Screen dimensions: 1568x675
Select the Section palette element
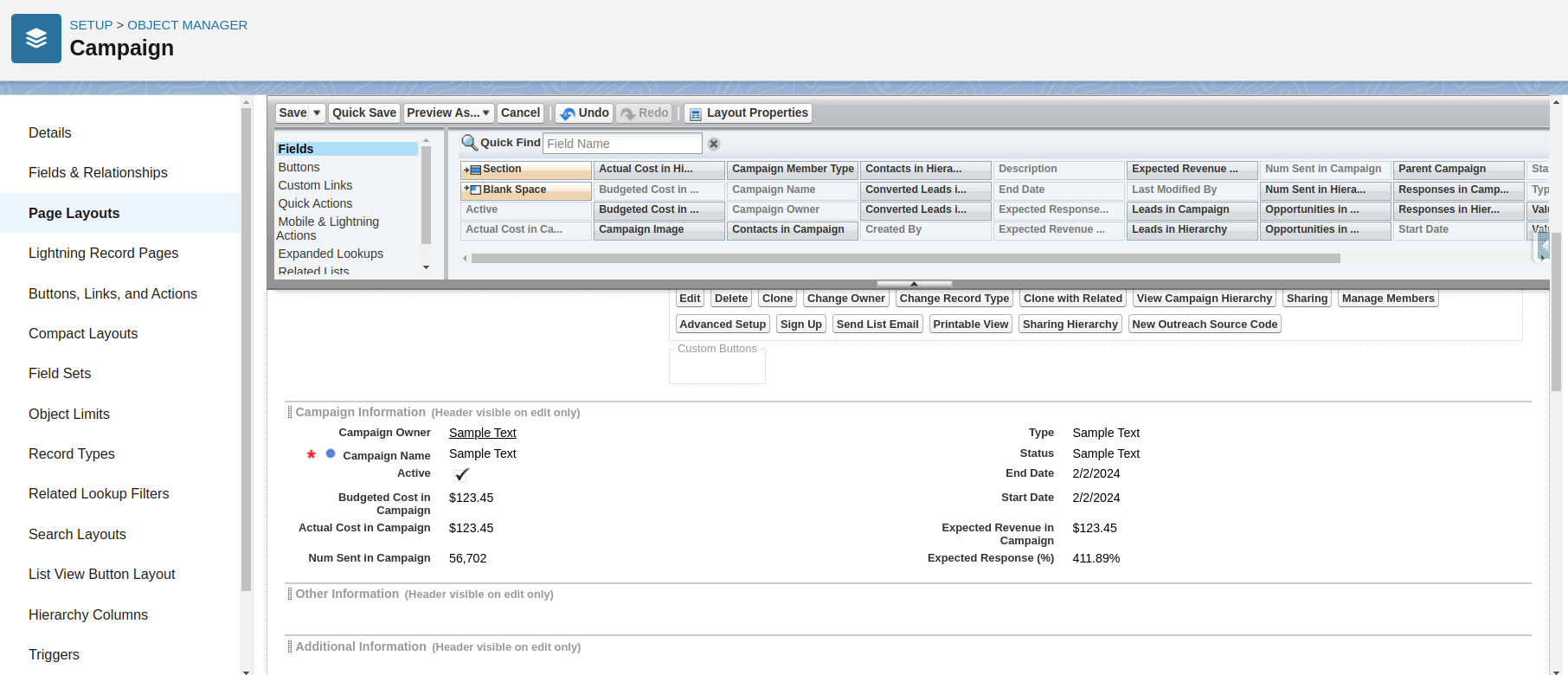tap(526, 170)
